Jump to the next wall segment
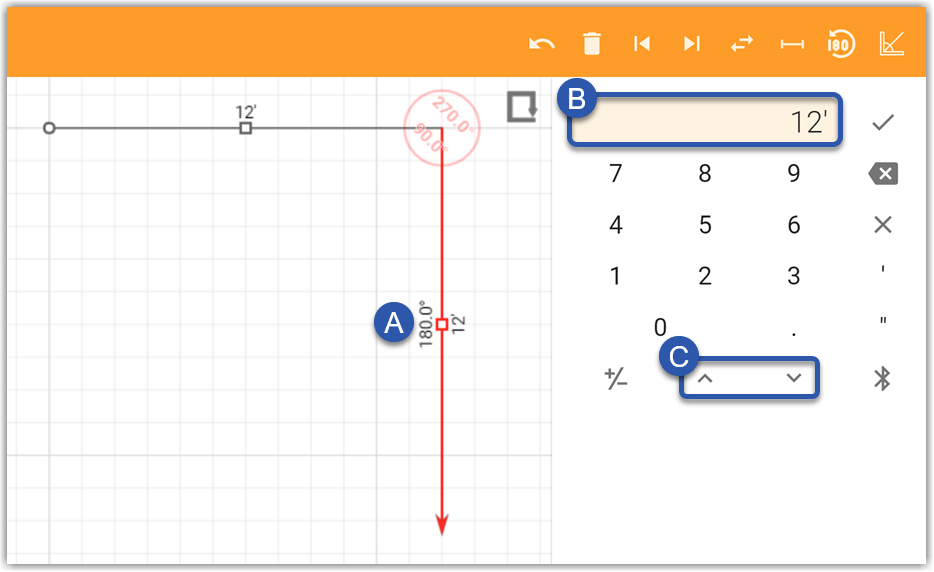This screenshot has width=934, height=572. (x=692, y=43)
